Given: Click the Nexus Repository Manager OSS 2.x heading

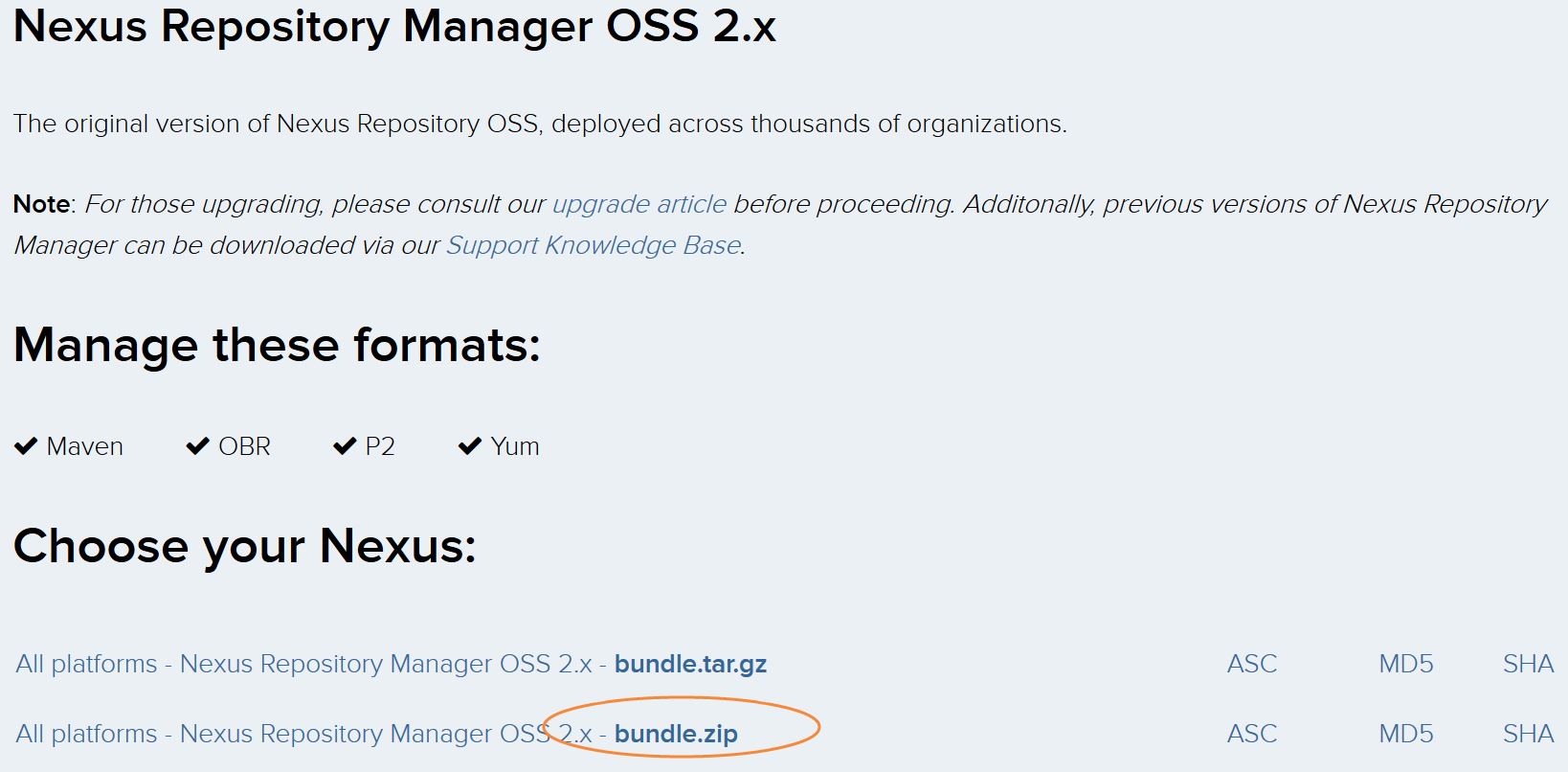Looking at the screenshot, I should [394, 26].
